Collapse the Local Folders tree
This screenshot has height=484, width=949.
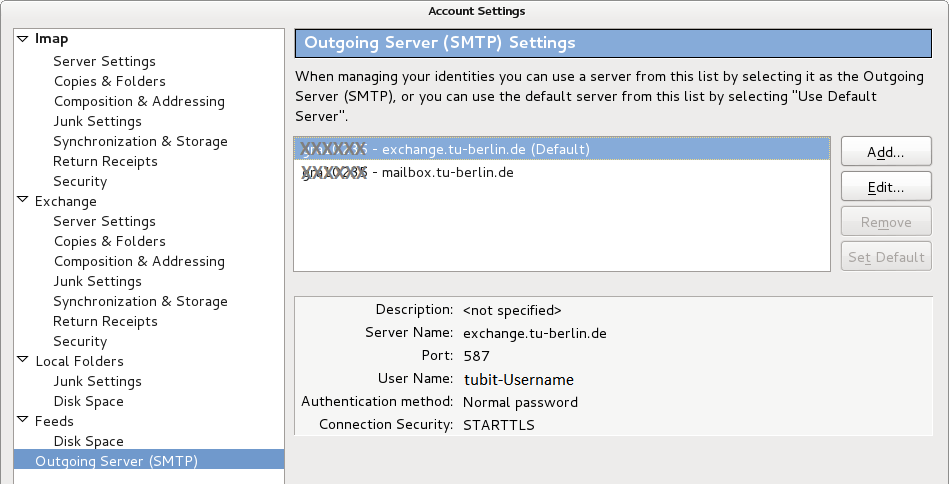point(23,361)
